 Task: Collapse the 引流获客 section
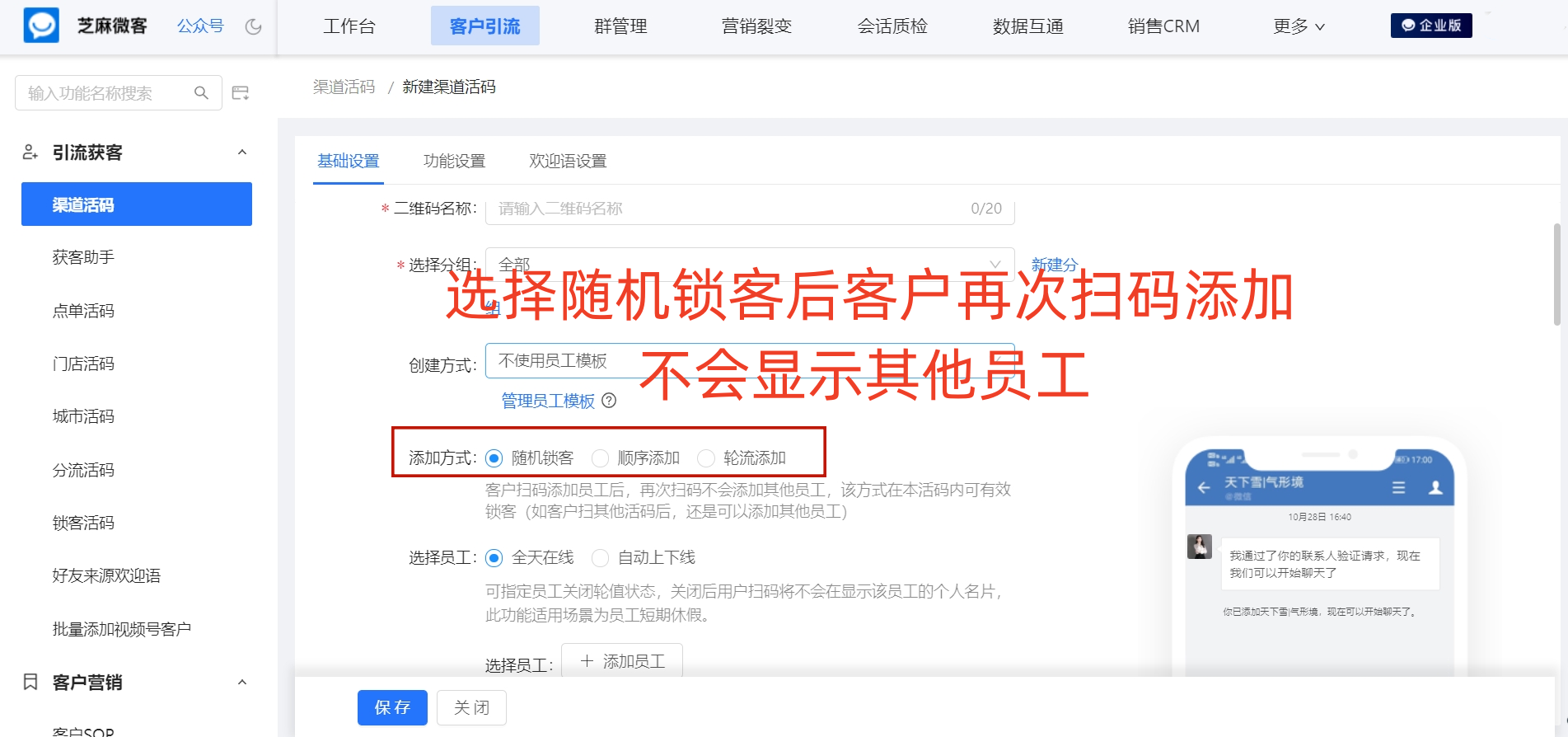coord(242,153)
